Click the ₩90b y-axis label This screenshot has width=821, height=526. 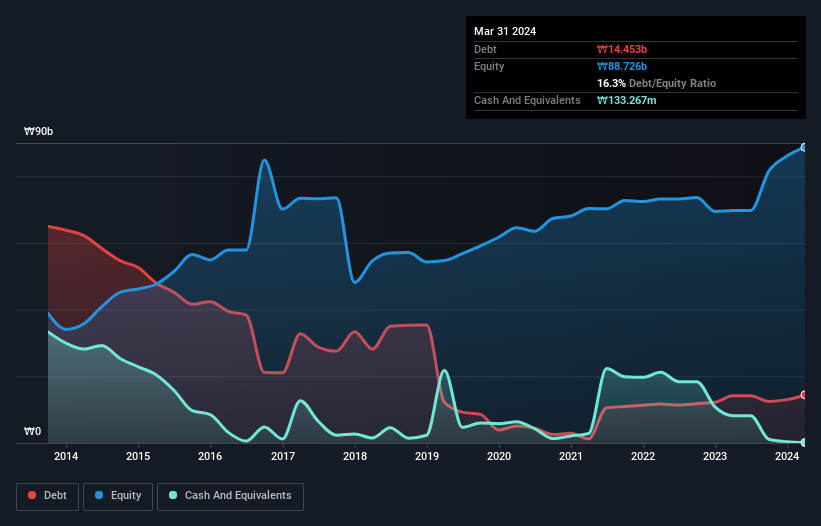click(38, 131)
